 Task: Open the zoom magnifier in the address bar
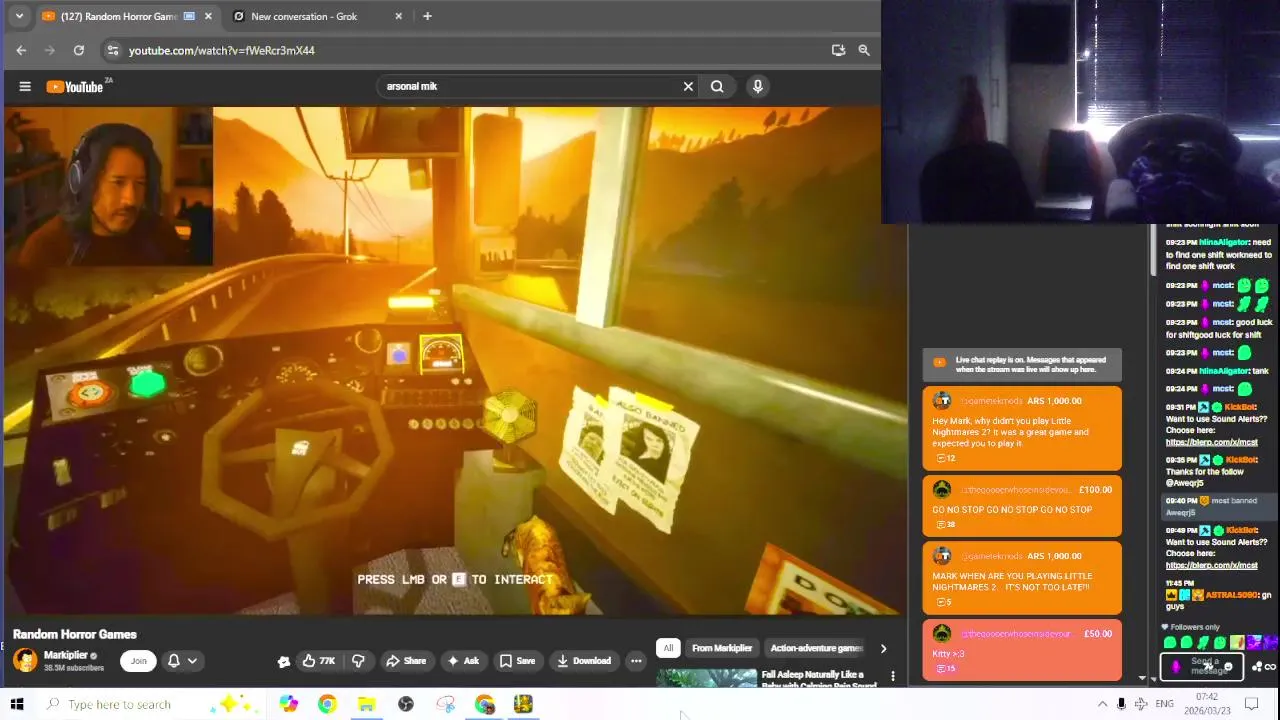pos(864,50)
